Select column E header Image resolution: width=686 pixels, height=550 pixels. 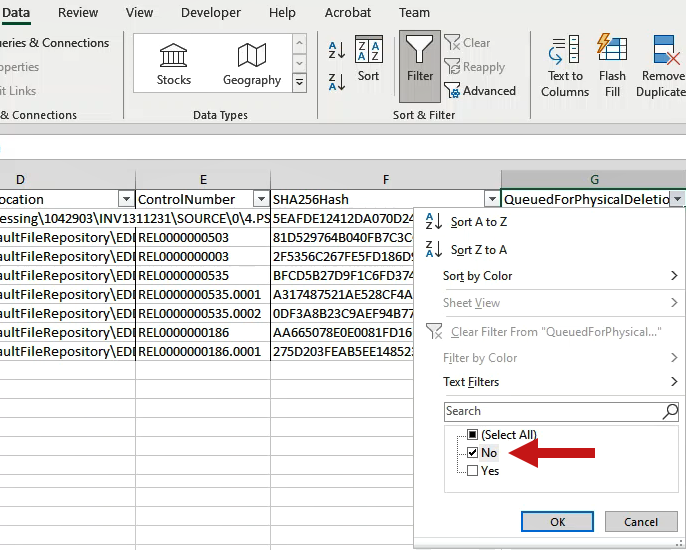coord(203,179)
